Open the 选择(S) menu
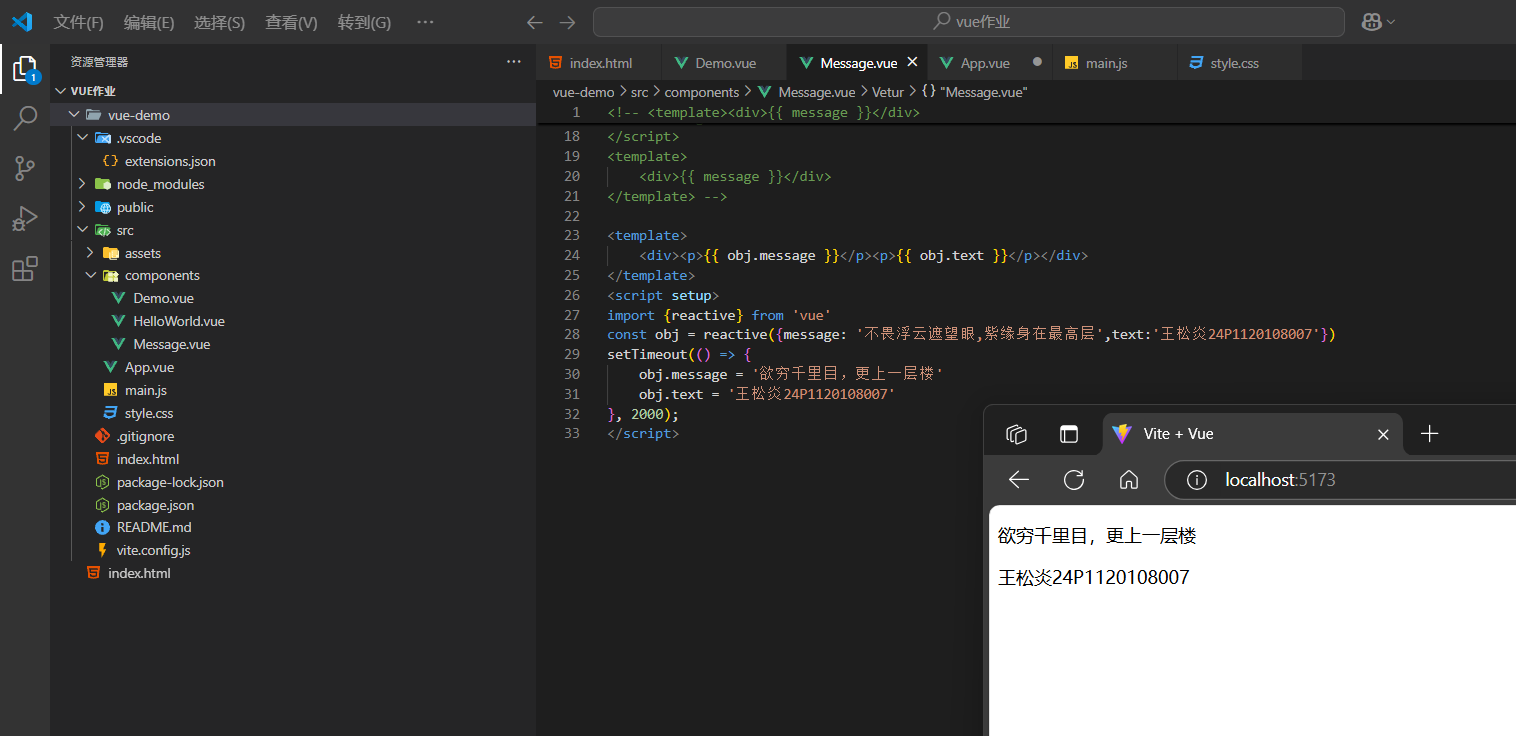Viewport: 1516px width, 736px height. tap(220, 22)
